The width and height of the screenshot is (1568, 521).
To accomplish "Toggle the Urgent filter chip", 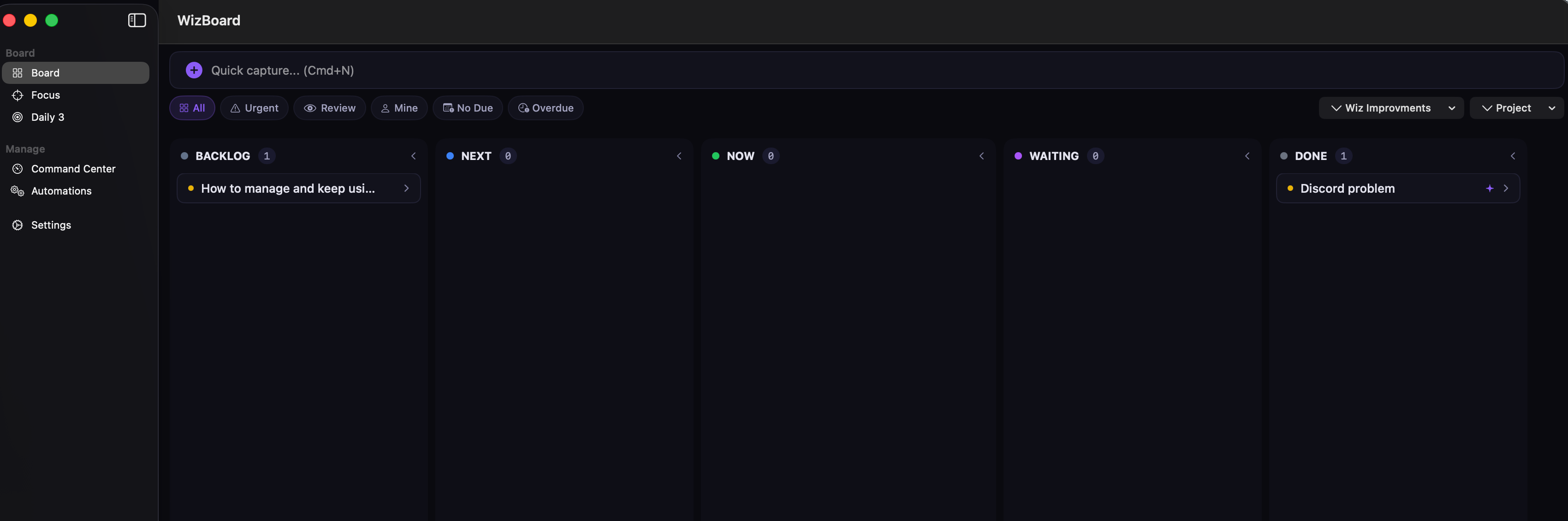I will click(x=254, y=108).
